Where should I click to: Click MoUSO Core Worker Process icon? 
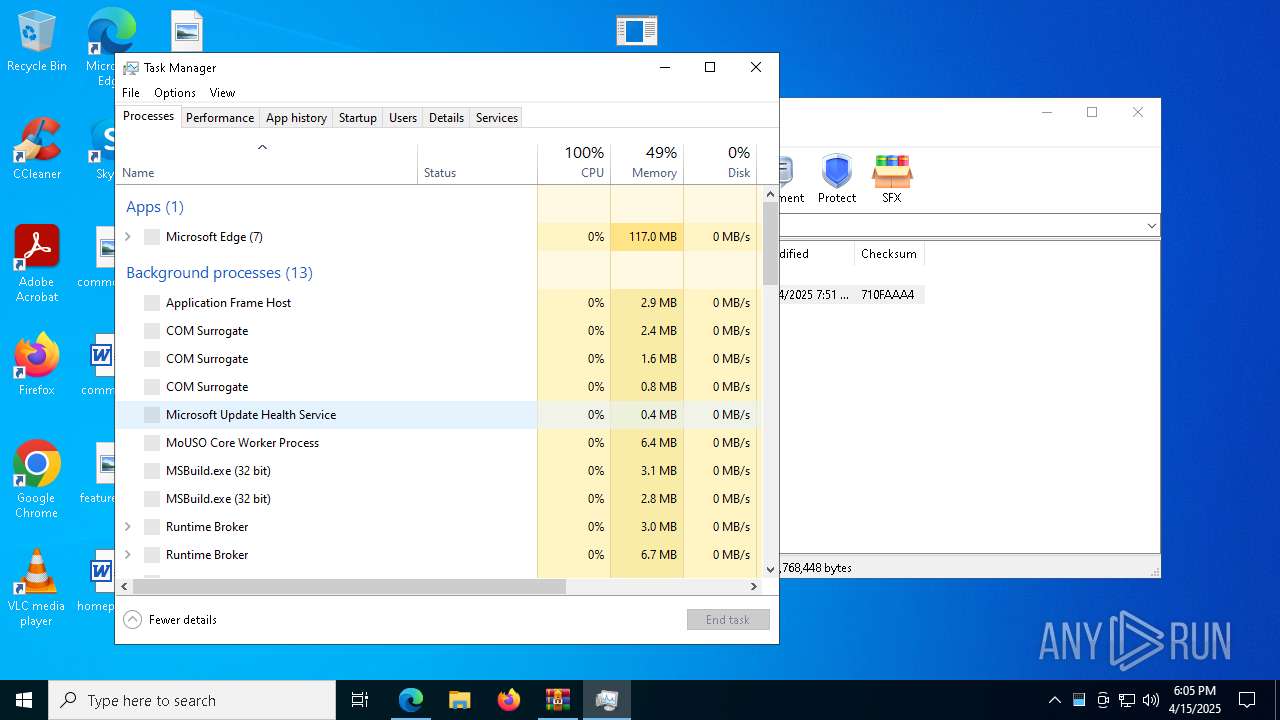[152, 443]
